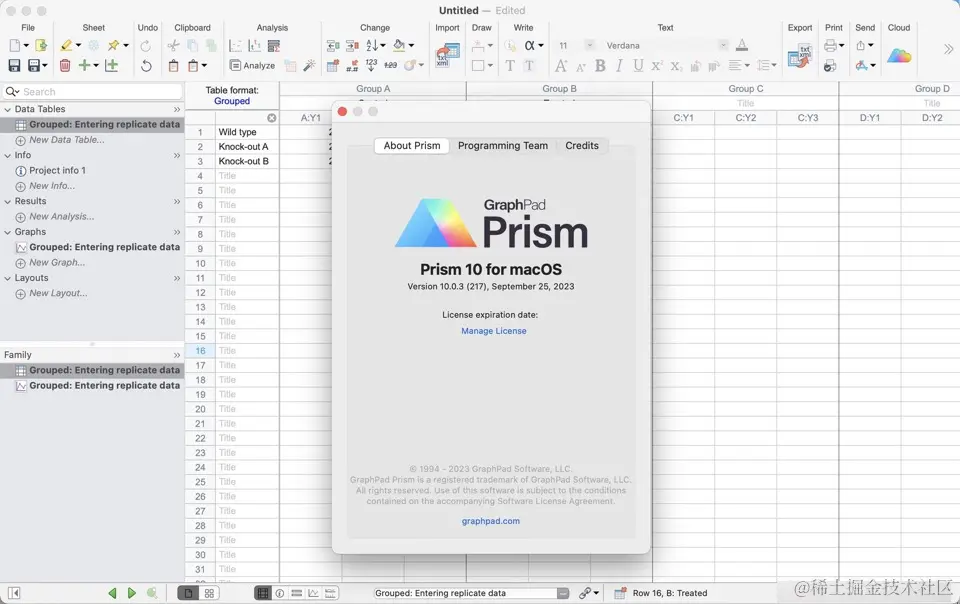The image size is (960, 604).
Task: Toggle underline formatting in the Text section
Action: 637,64
